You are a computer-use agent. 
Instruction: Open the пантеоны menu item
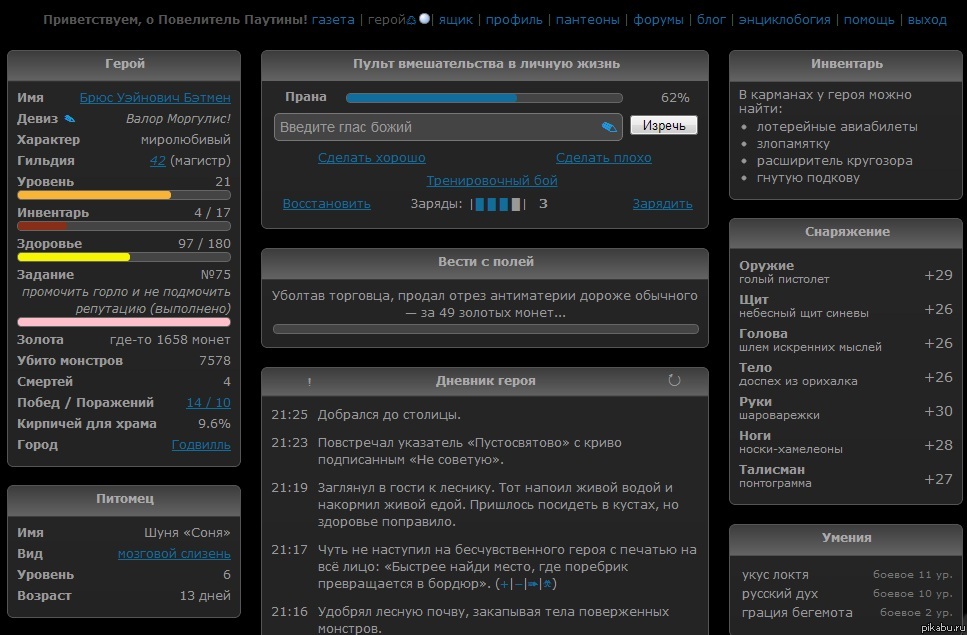587,19
